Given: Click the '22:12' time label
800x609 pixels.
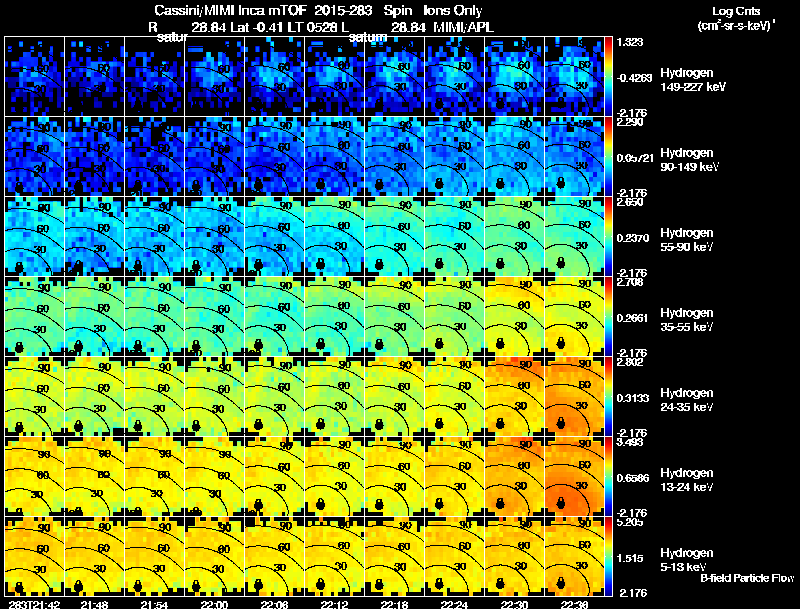Looking at the screenshot, I should [x=335, y=604].
